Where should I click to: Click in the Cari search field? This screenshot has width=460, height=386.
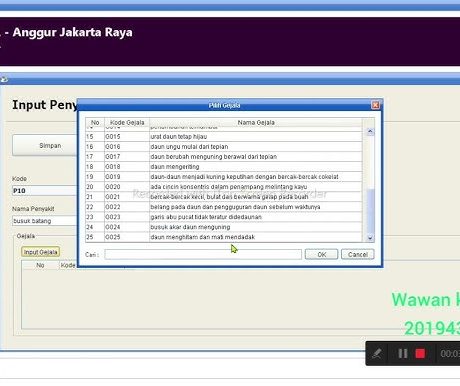203,254
